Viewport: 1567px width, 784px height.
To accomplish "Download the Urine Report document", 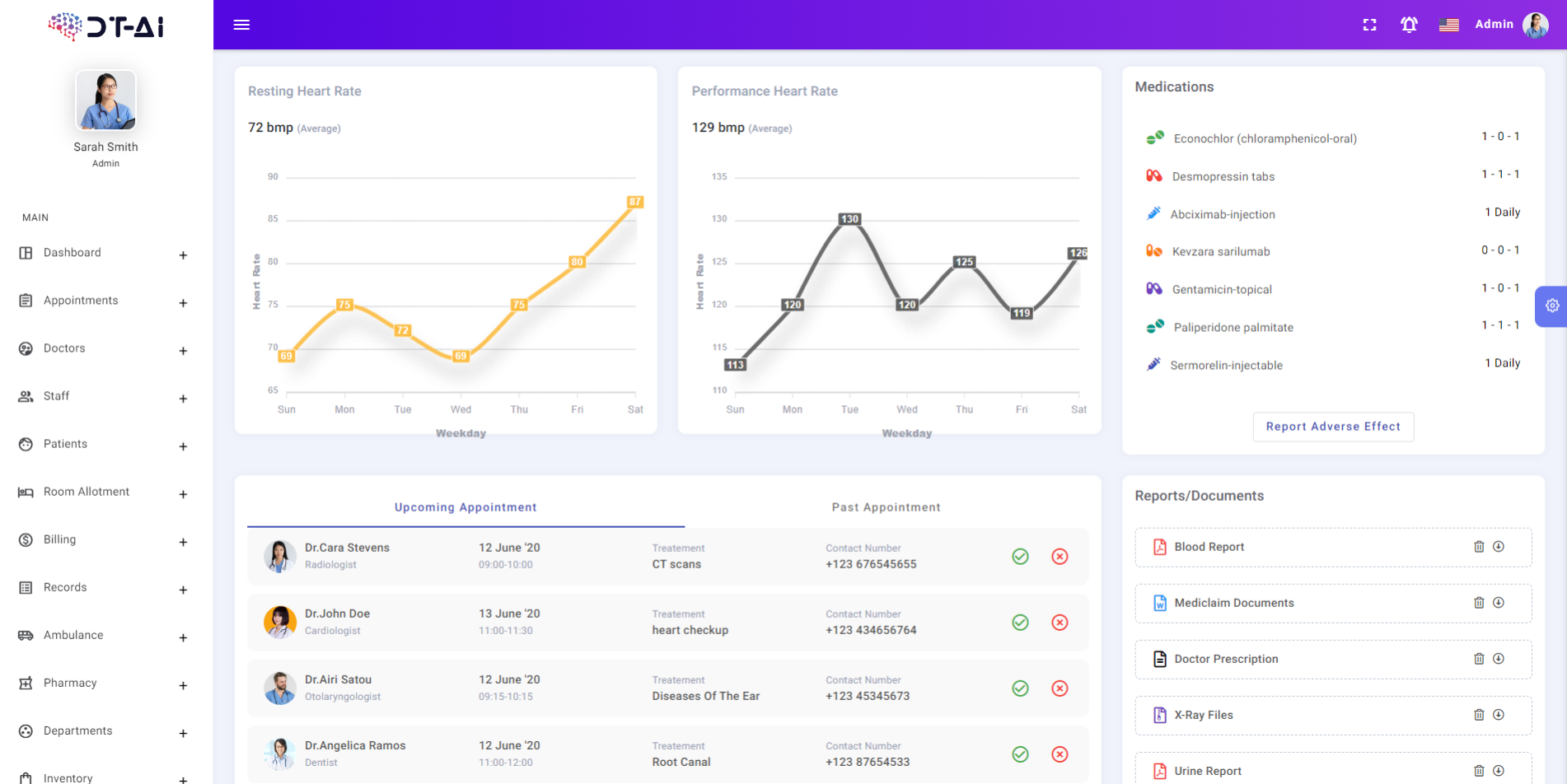I will click(x=1499, y=771).
